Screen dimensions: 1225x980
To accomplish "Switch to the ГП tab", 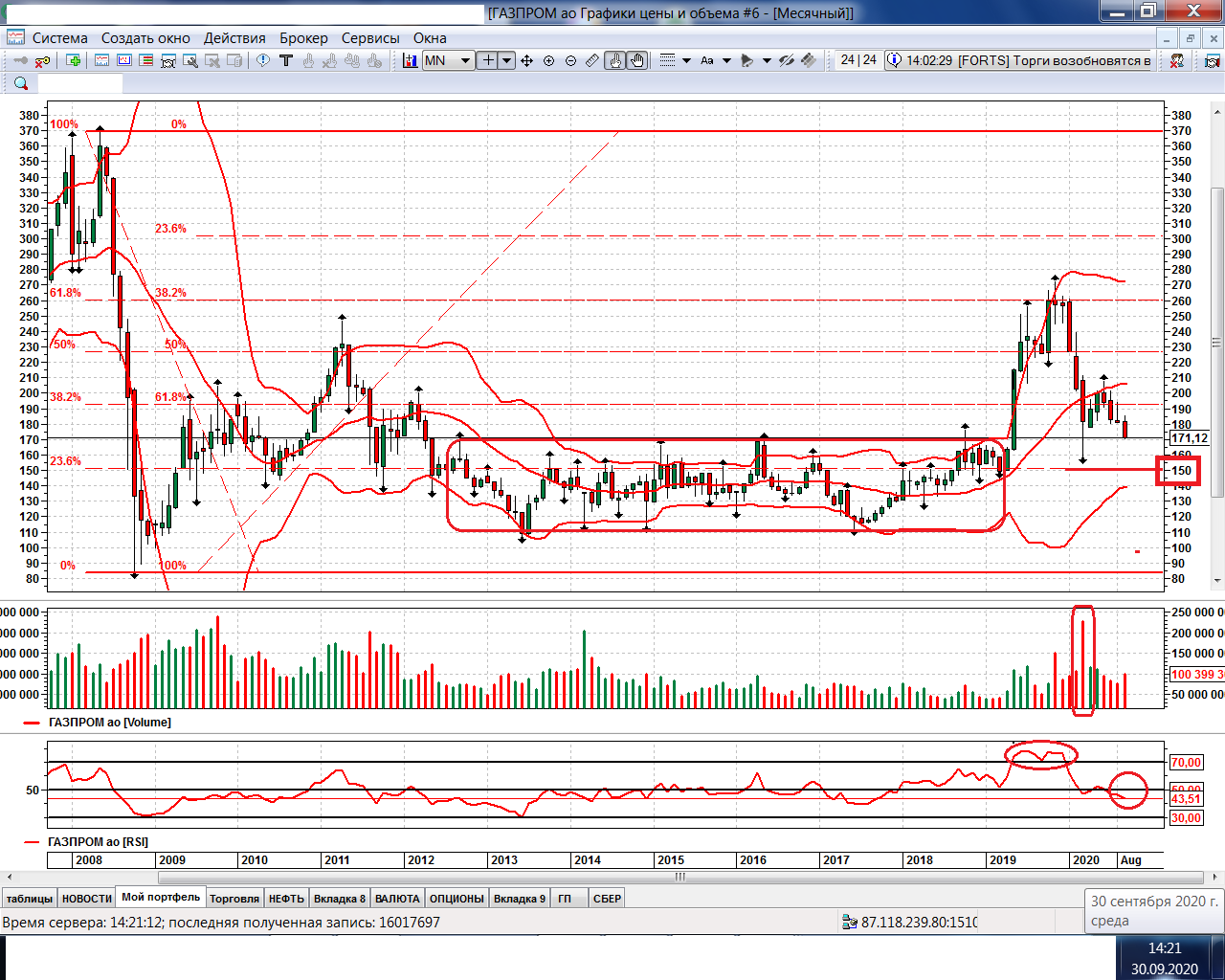I will [565, 898].
